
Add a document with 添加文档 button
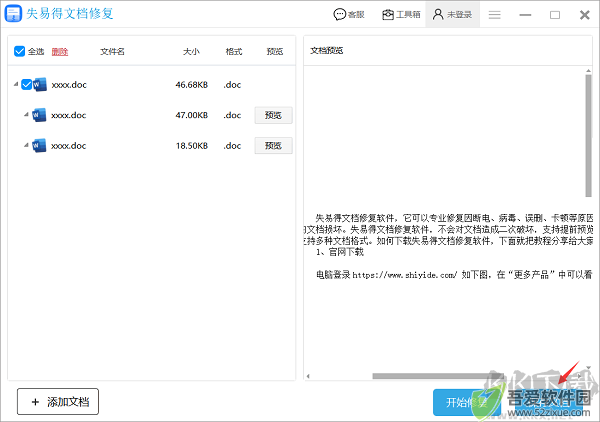coord(58,402)
